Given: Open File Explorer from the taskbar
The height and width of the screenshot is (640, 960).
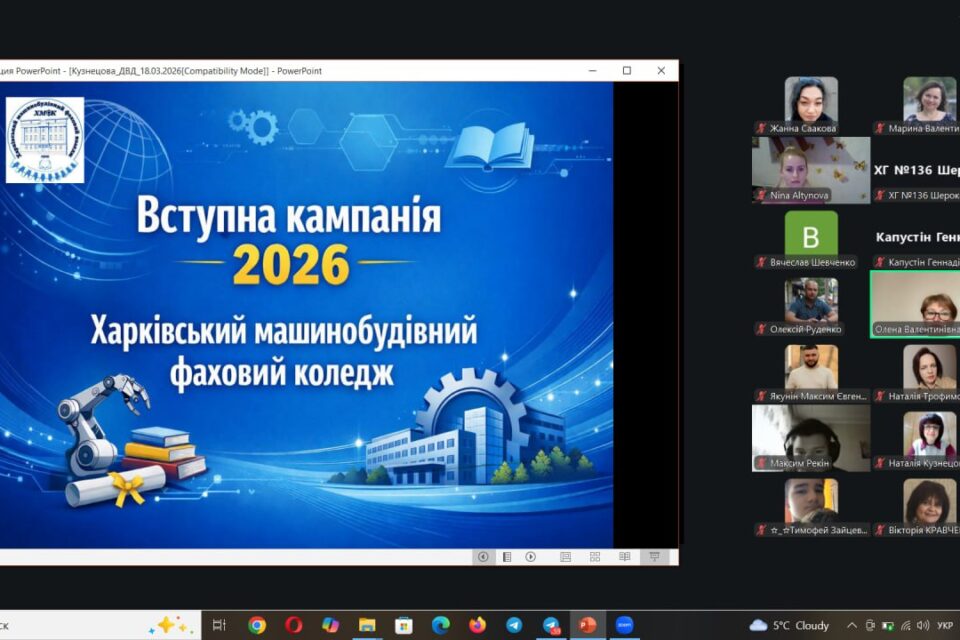Looking at the screenshot, I should 367,625.
